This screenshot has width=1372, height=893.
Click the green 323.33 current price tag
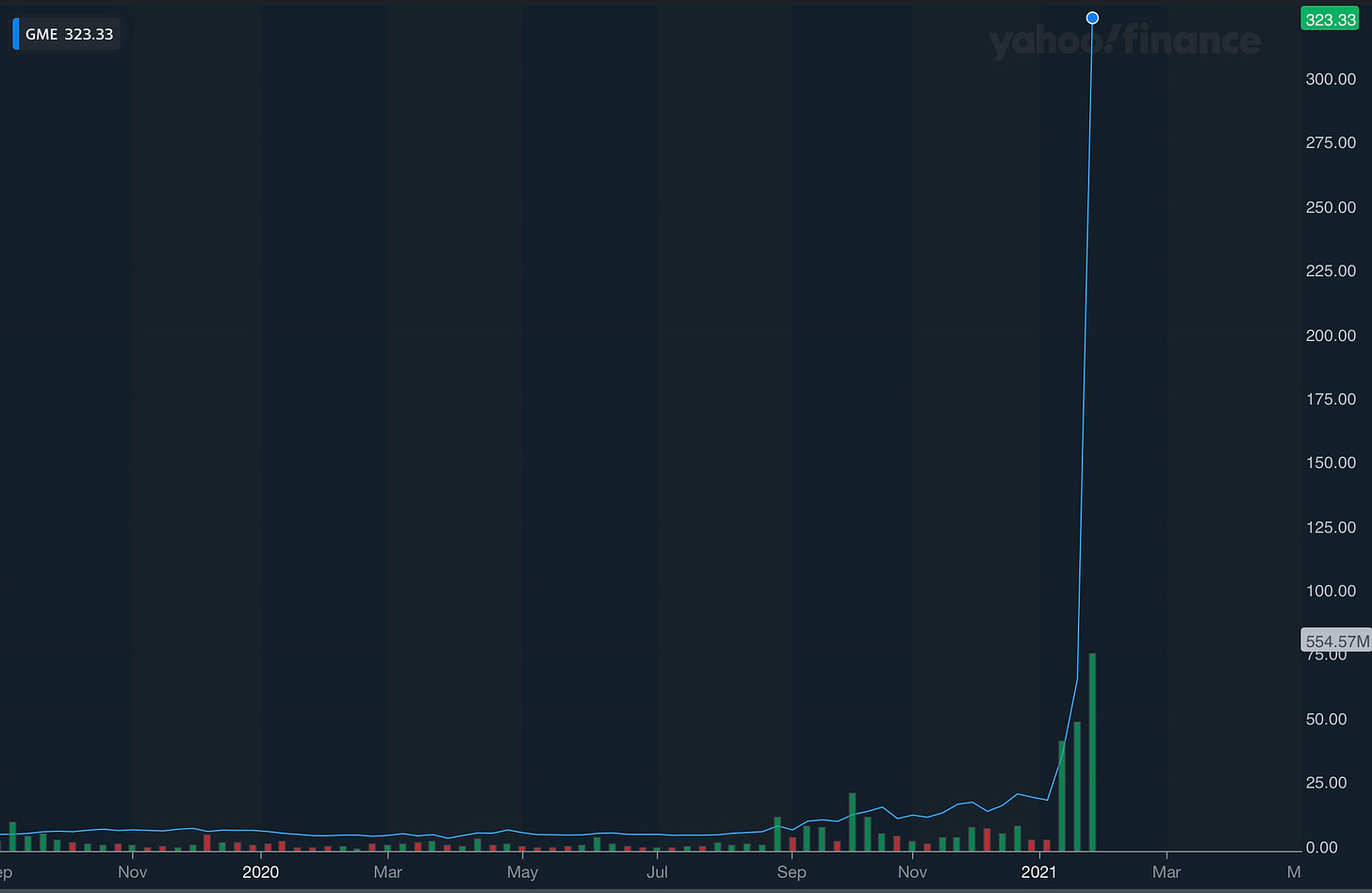[1331, 20]
